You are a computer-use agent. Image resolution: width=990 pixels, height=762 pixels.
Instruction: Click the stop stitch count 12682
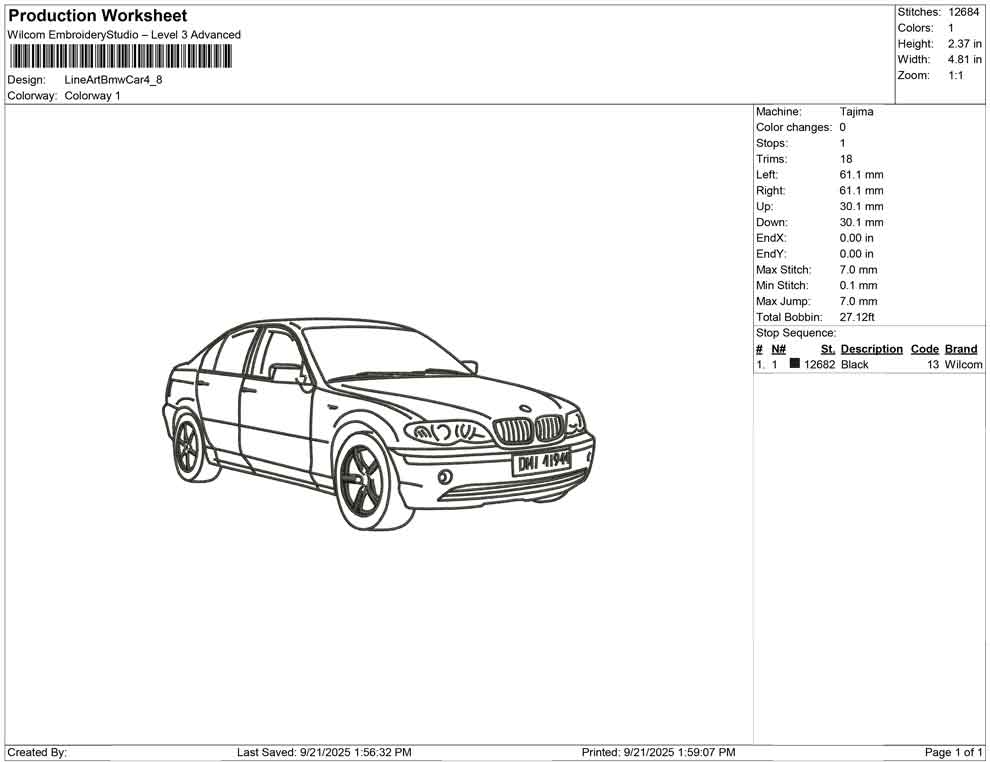820,364
